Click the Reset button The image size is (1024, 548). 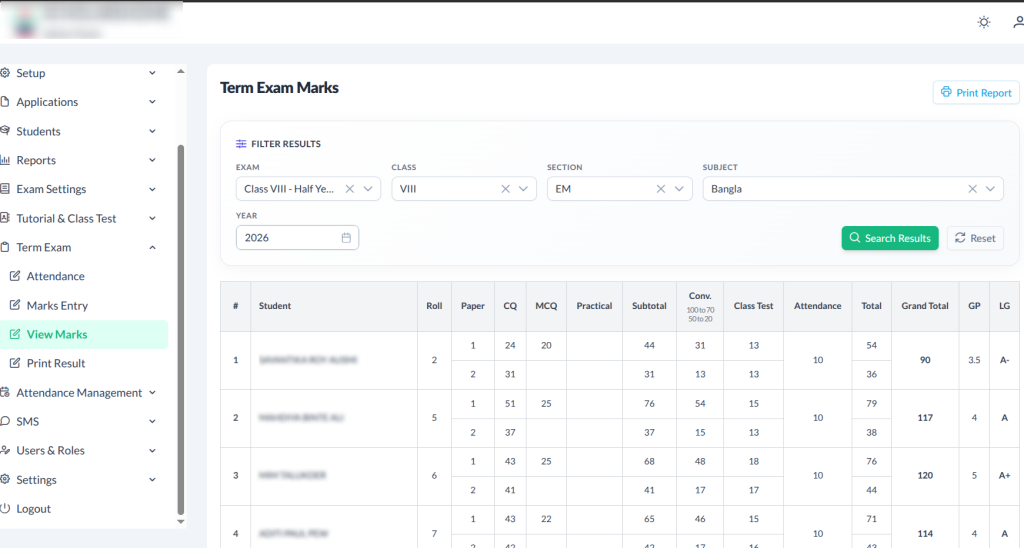975,238
